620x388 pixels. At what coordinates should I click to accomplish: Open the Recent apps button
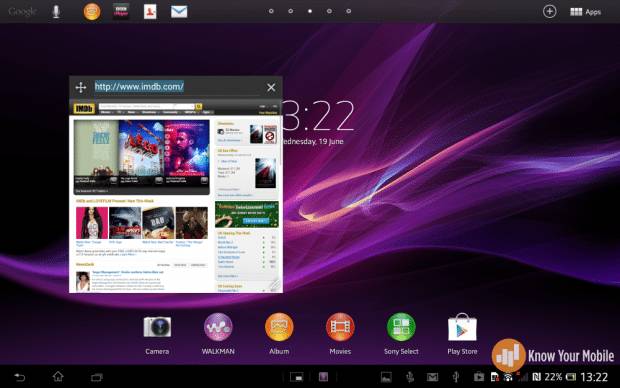click(96, 377)
